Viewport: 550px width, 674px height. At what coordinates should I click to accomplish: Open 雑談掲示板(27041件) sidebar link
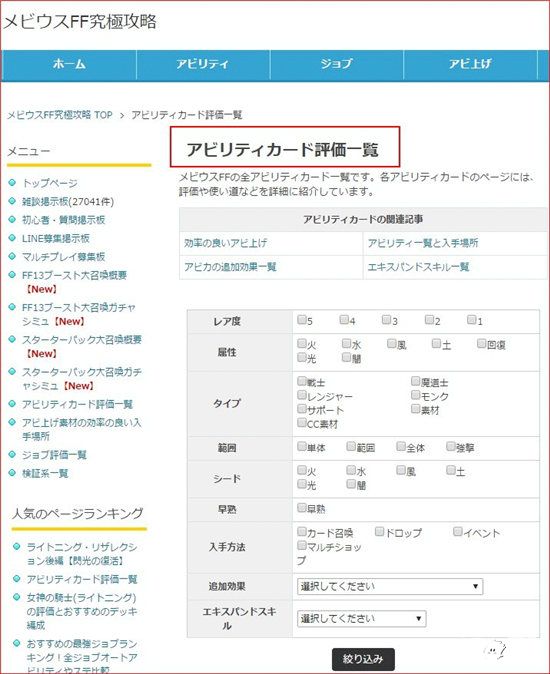click(x=68, y=202)
